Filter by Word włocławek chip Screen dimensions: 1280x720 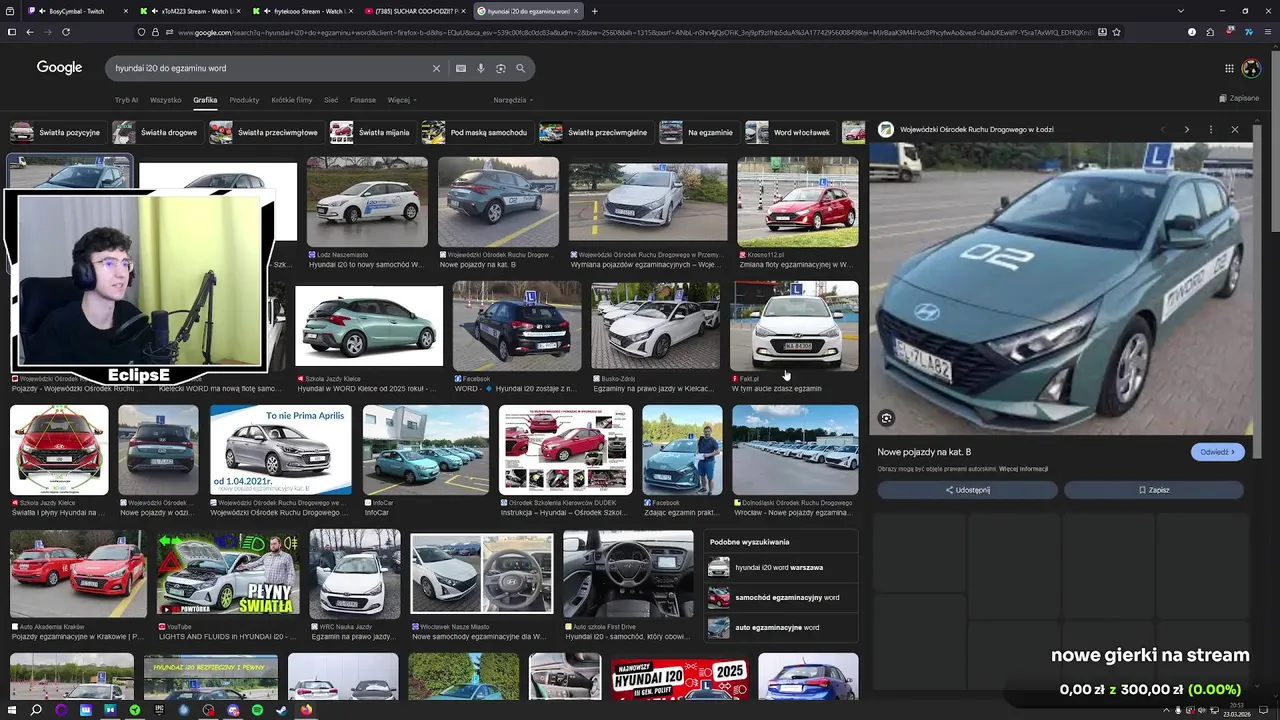790,132
